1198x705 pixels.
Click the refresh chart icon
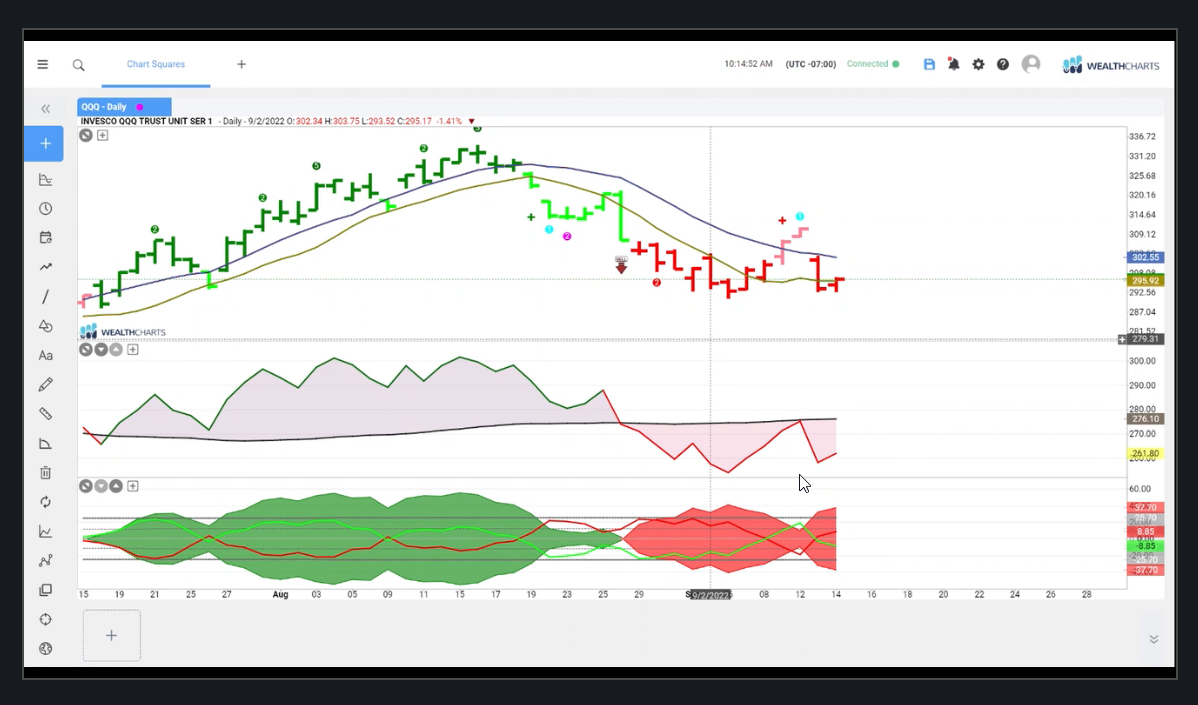click(x=46, y=502)
